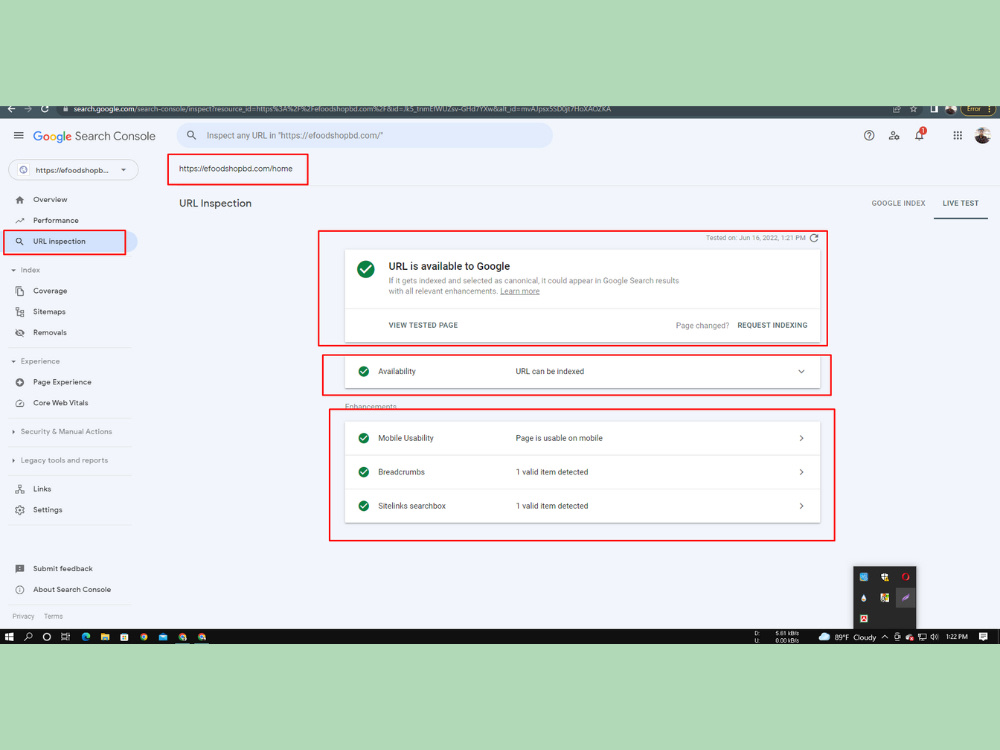Click the refresh test icon beside Tested on
This screenshot has width=1000, height=750.
pyautogui.click(x=814, y=238)
